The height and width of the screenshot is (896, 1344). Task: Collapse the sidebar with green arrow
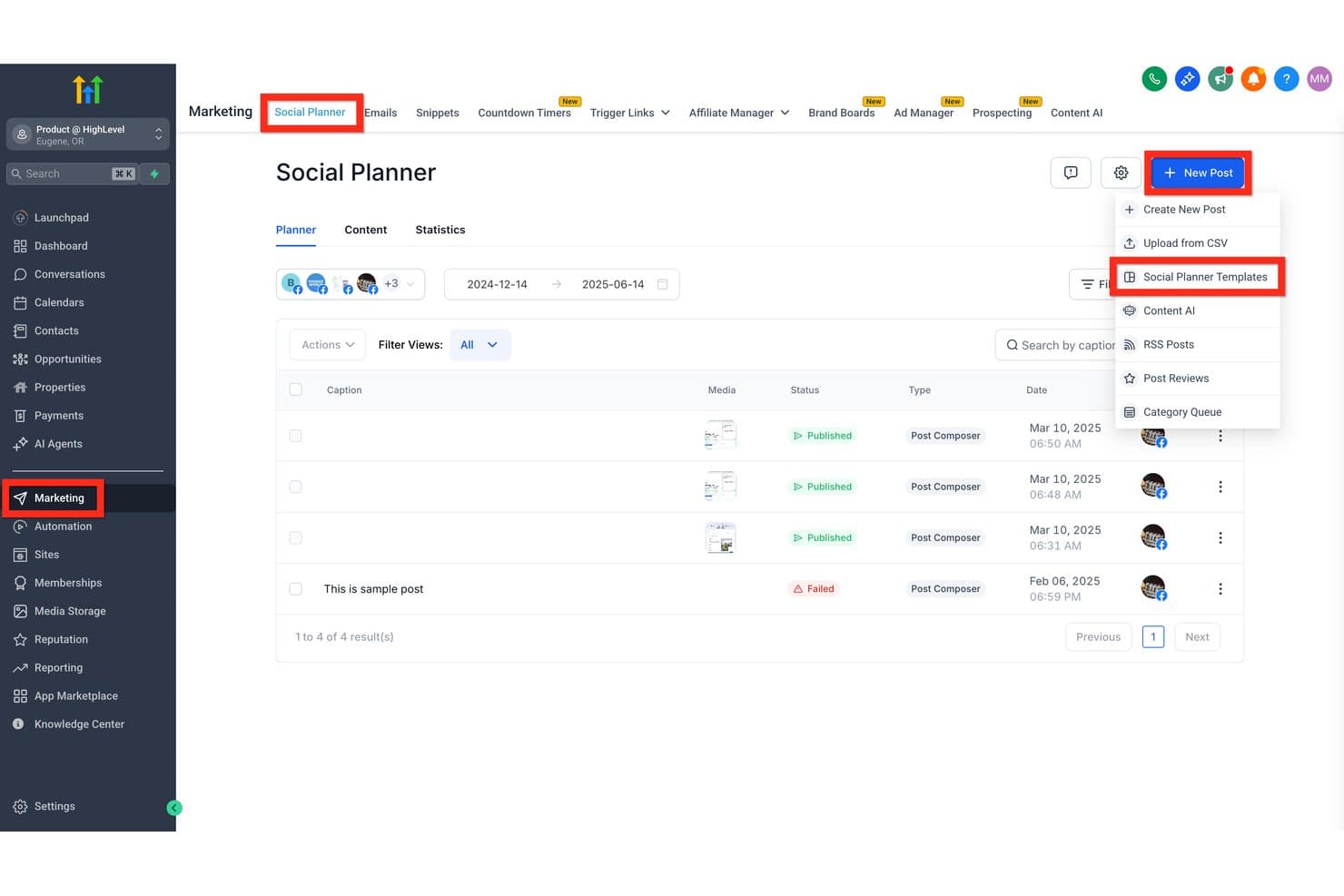coord(174,808)
